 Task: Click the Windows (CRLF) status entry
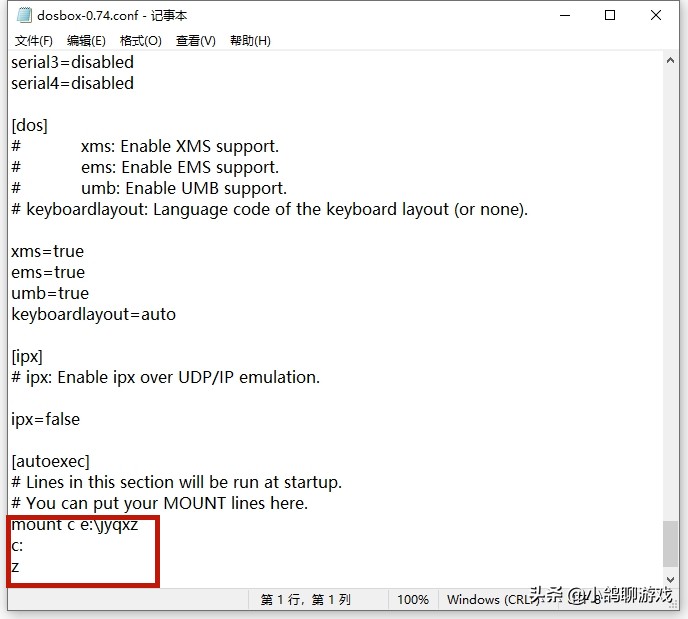492,600
